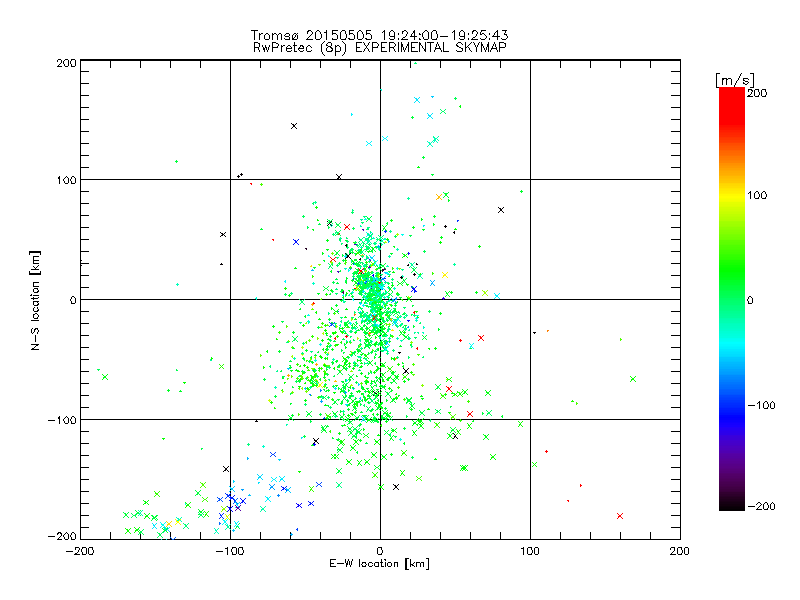This screenshot has width=800, height=600.
Task: Click the isolated red X marker in southeast quadrant
Action: pos(620,516)
